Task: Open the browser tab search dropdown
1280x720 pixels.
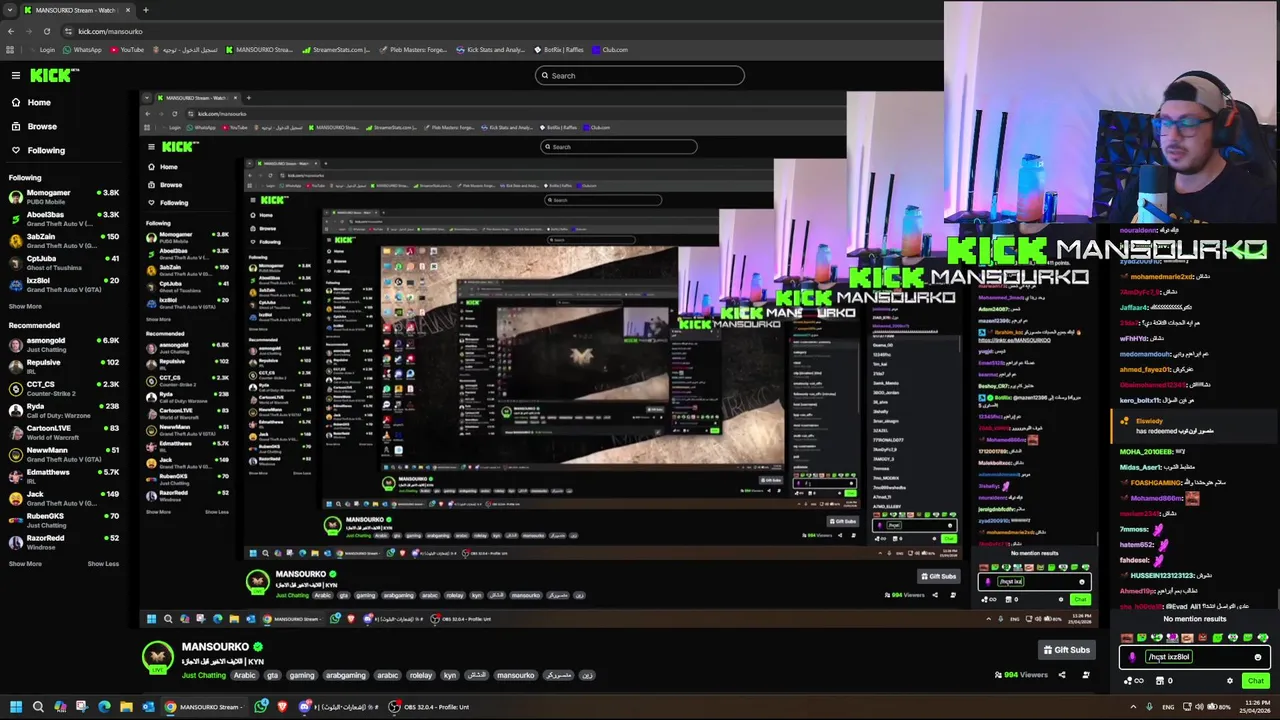Action: [10, 10]
